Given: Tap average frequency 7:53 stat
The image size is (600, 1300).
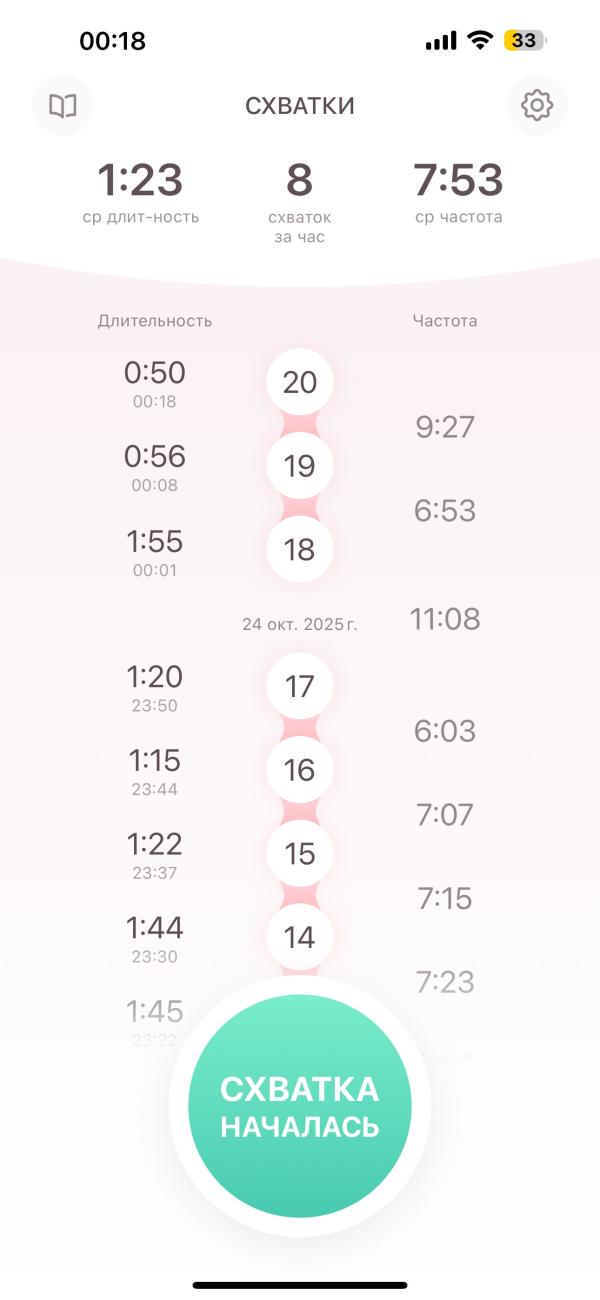Looking at the screenshot, I should [x=458, y=190].
